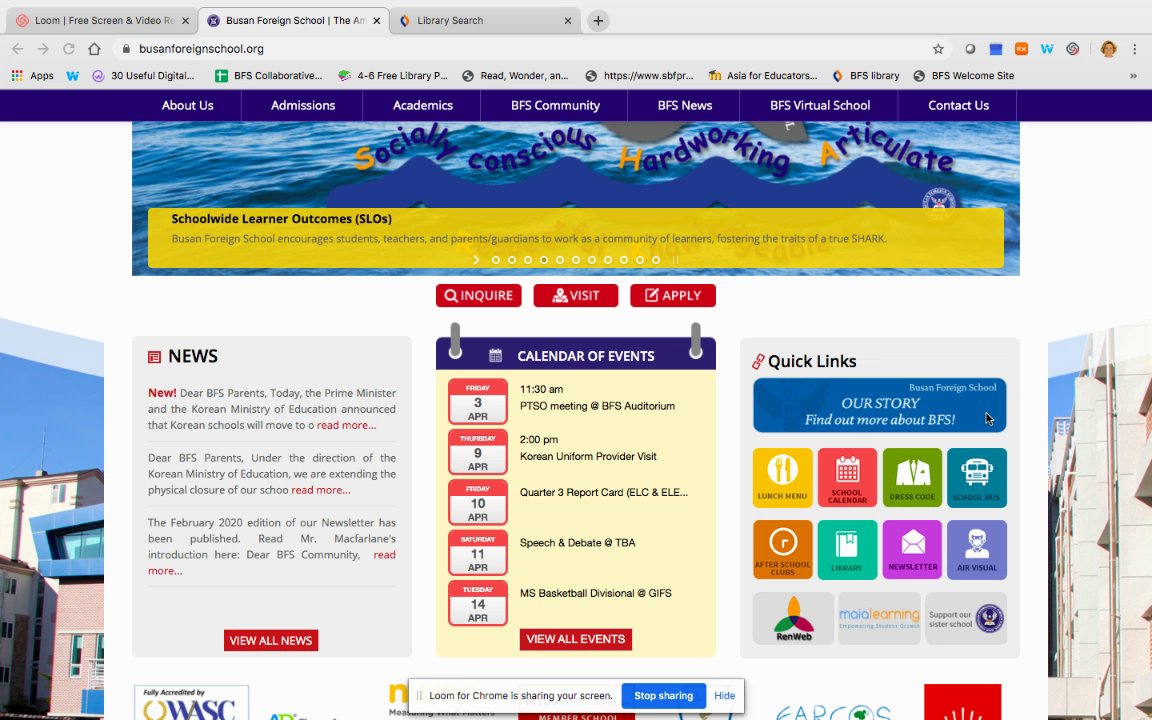
Task: Open the Korean Uniform Provider Visit event
Action: [x=588, y=456]
